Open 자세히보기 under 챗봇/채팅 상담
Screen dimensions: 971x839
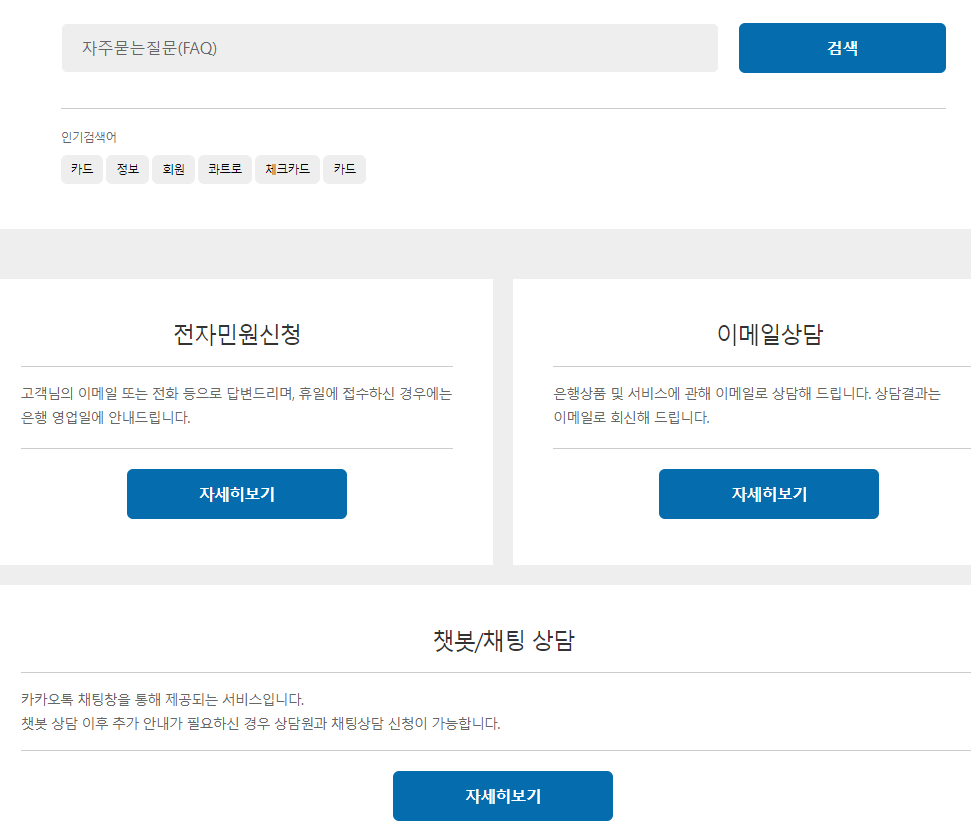click(503, 796)
